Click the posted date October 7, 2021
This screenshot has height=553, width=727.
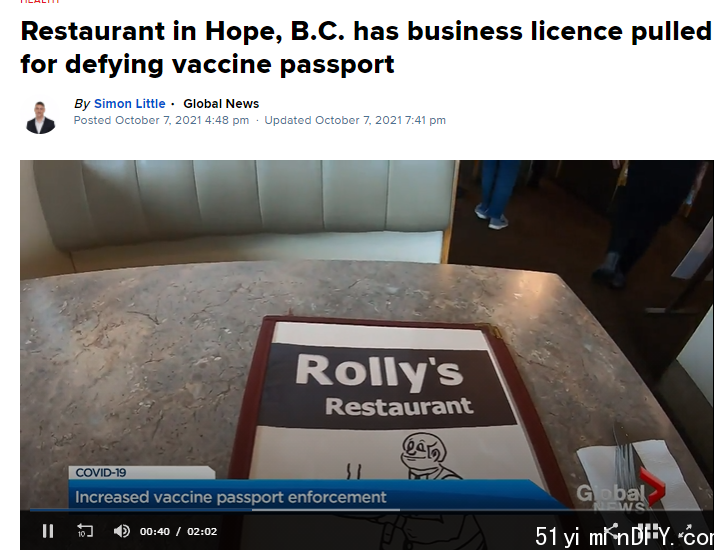pyautogui.click(x=158, y=120)
